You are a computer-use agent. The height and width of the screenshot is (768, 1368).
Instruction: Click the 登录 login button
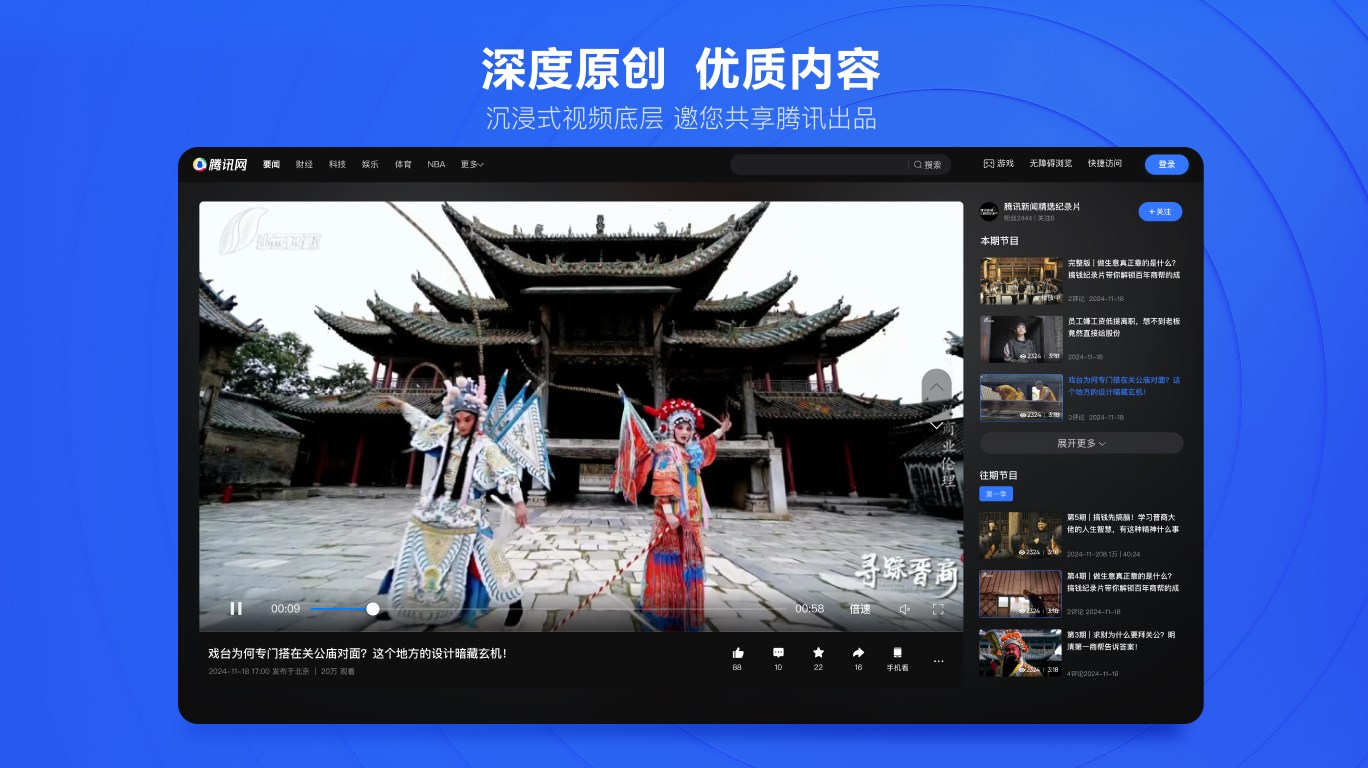(1167, 164)
